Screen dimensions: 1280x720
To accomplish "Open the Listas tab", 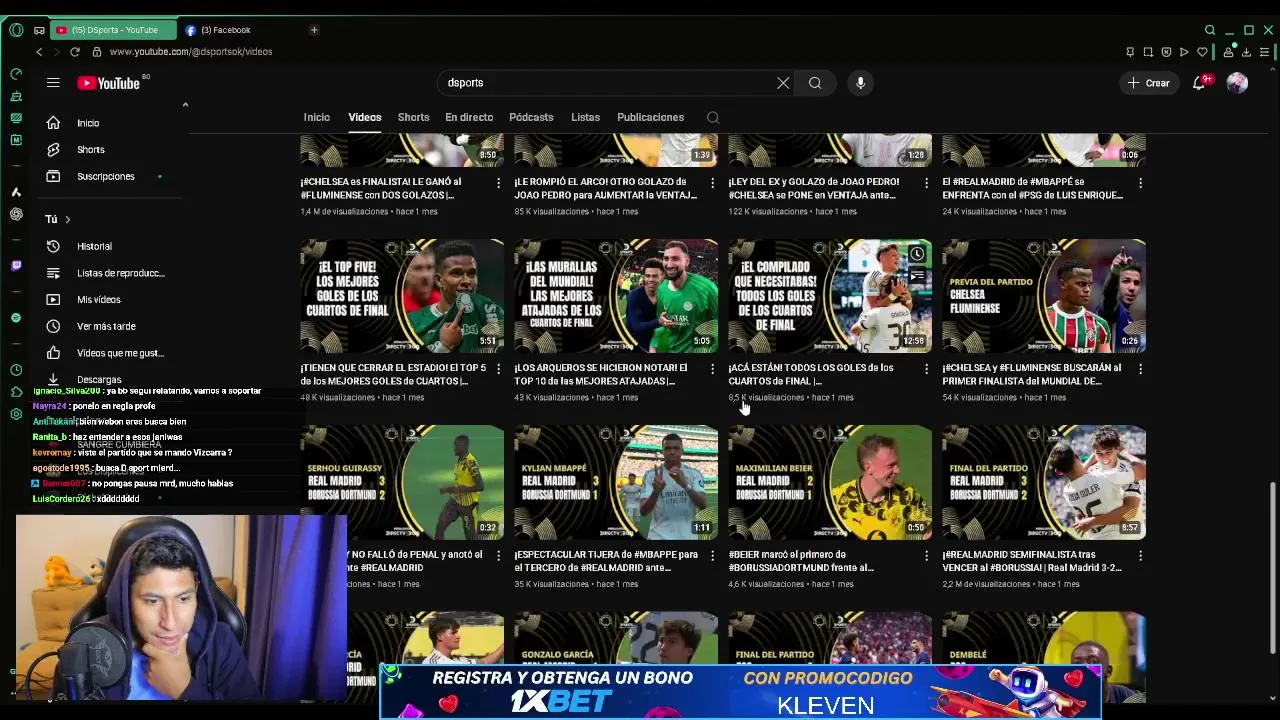I will (x=585, y=117).
